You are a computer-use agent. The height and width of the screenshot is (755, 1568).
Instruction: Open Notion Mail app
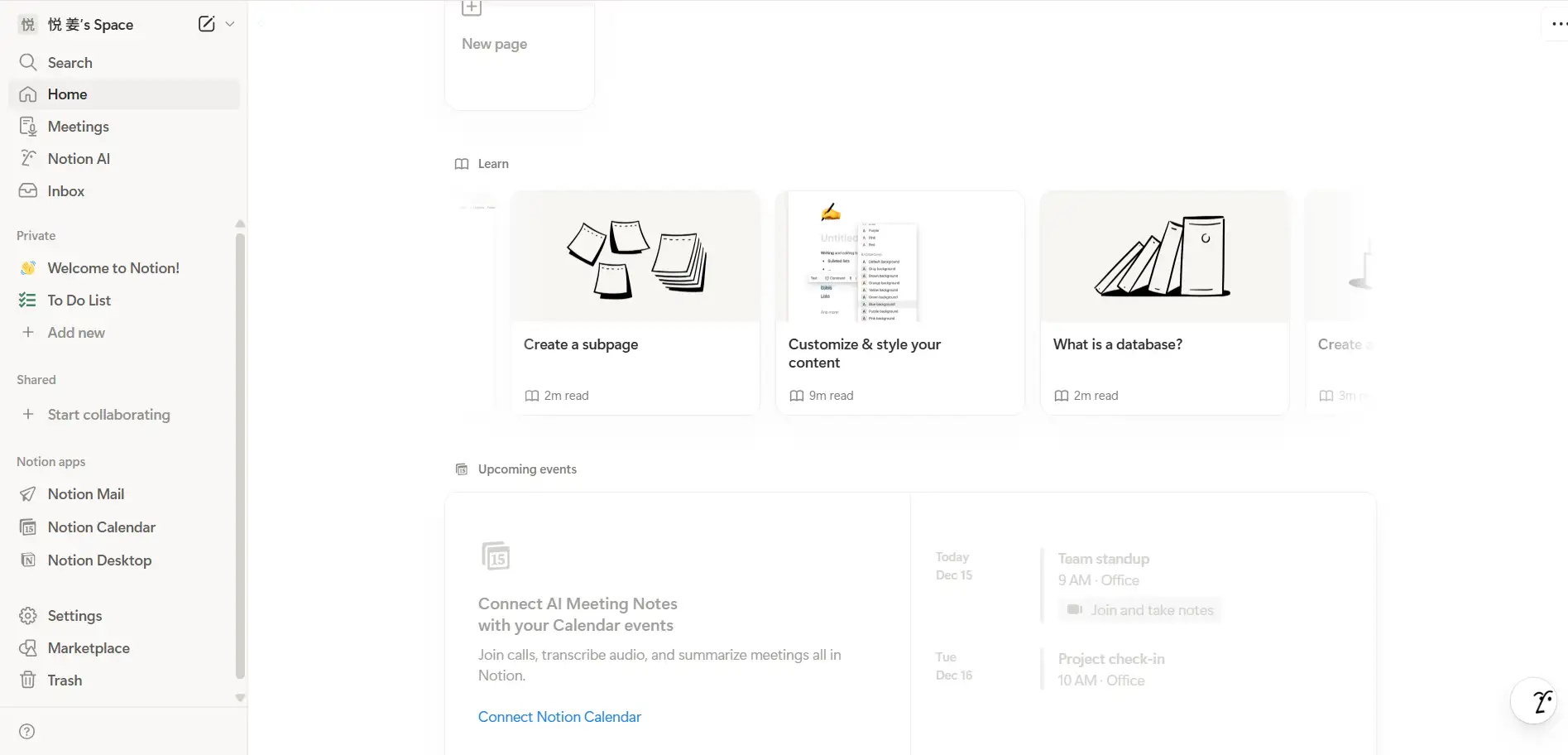[x=85, y=494]
